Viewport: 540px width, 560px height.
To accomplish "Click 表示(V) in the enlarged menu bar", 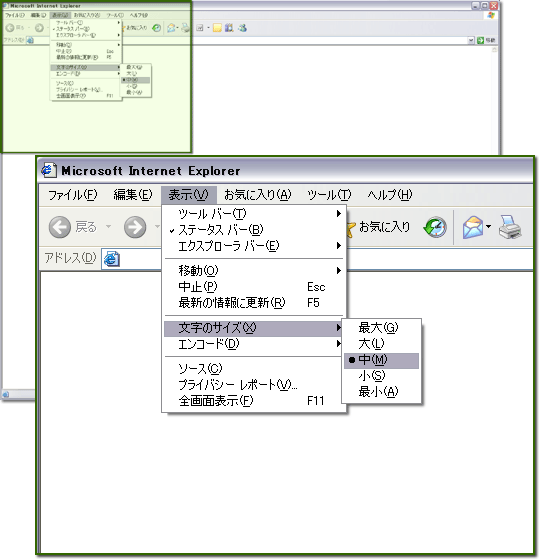I will pyautogui.click(x=189, y=195).
